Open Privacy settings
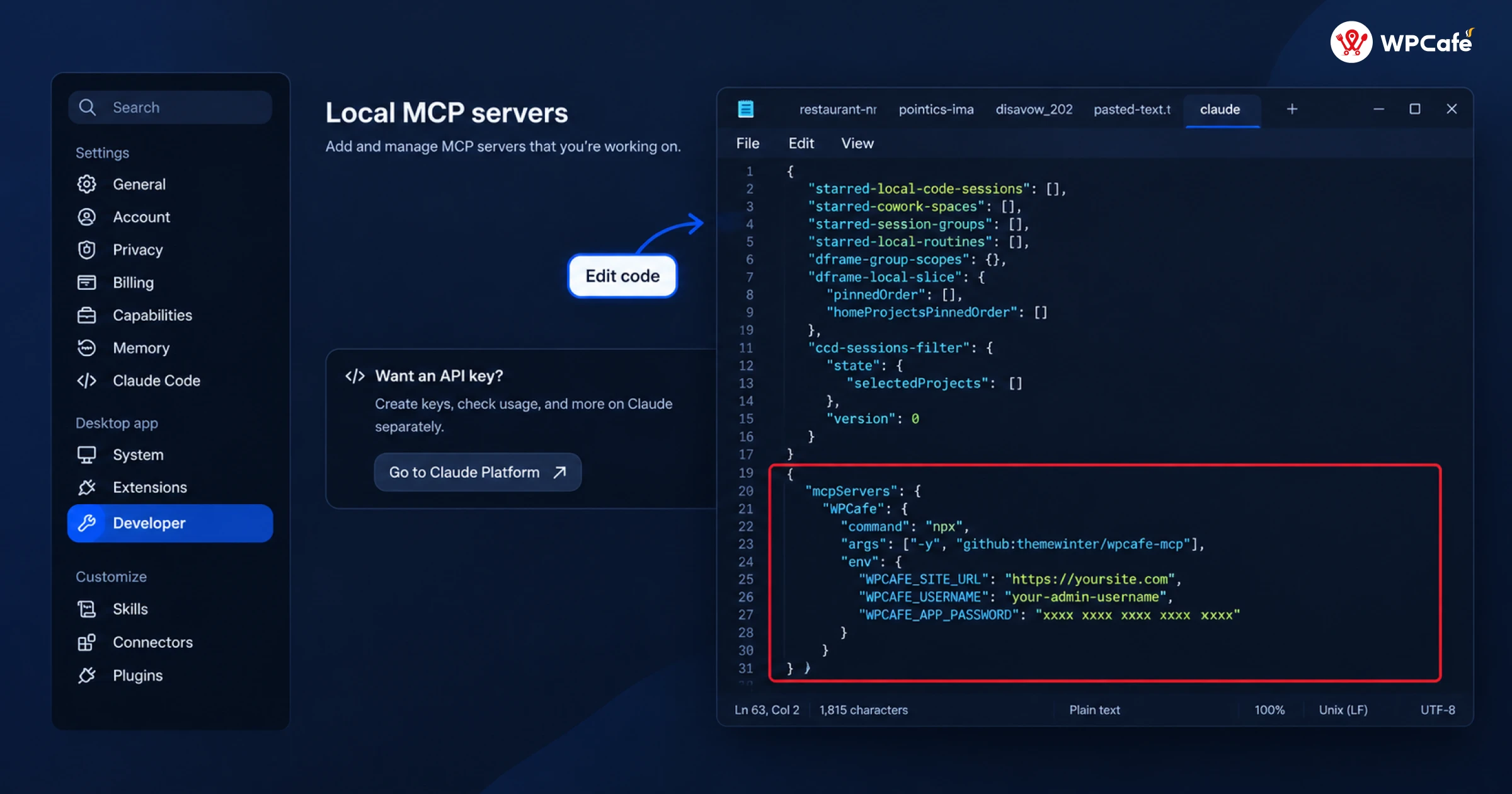 coord(137,250)
